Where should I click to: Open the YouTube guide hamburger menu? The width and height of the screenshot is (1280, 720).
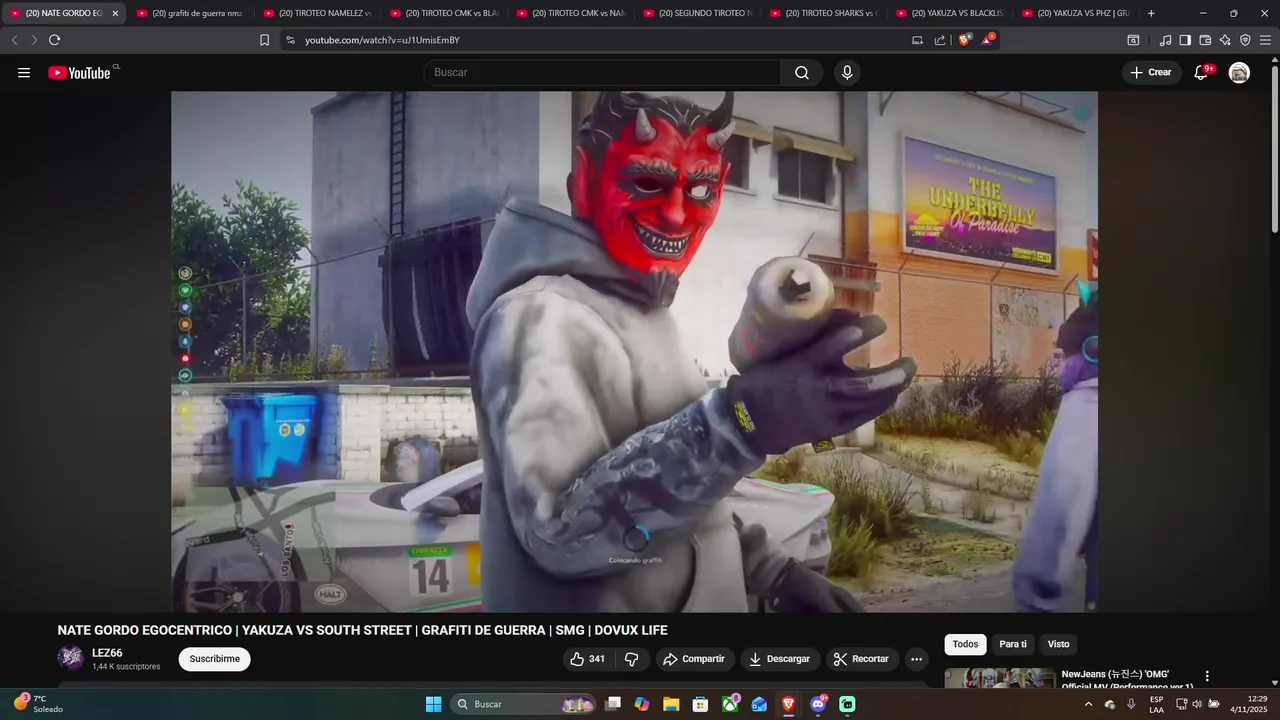[24, 73]
